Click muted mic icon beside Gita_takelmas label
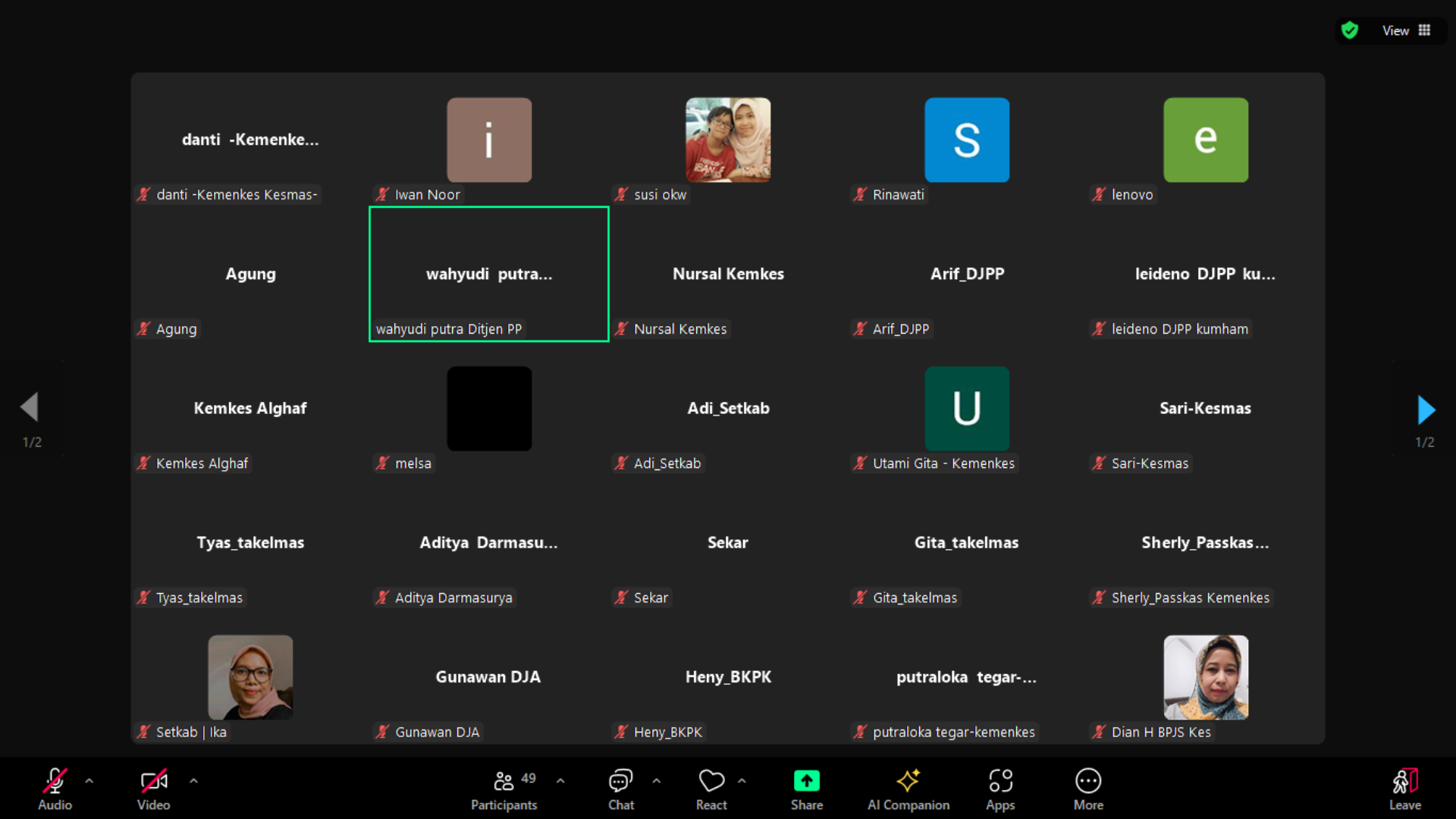 point(860,598)
